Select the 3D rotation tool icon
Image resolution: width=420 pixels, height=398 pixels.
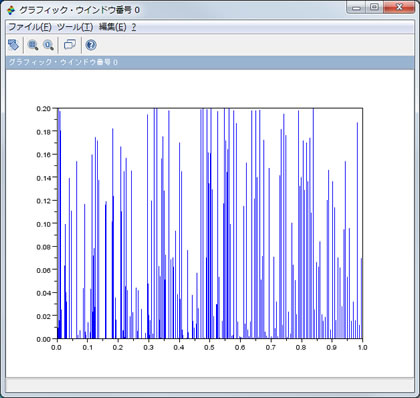[x=13, y=45]
